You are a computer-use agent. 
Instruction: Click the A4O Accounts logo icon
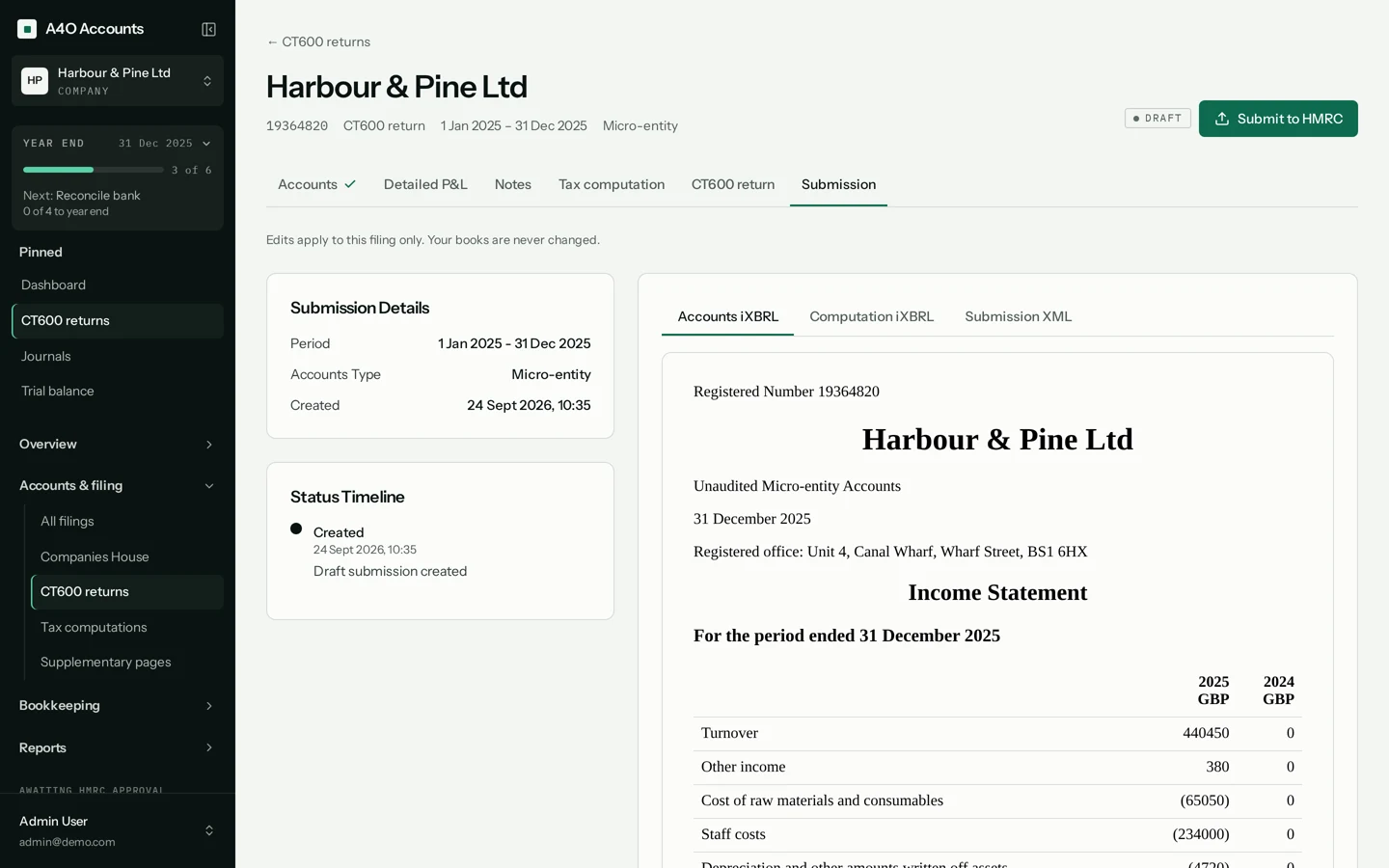[27, 29]
